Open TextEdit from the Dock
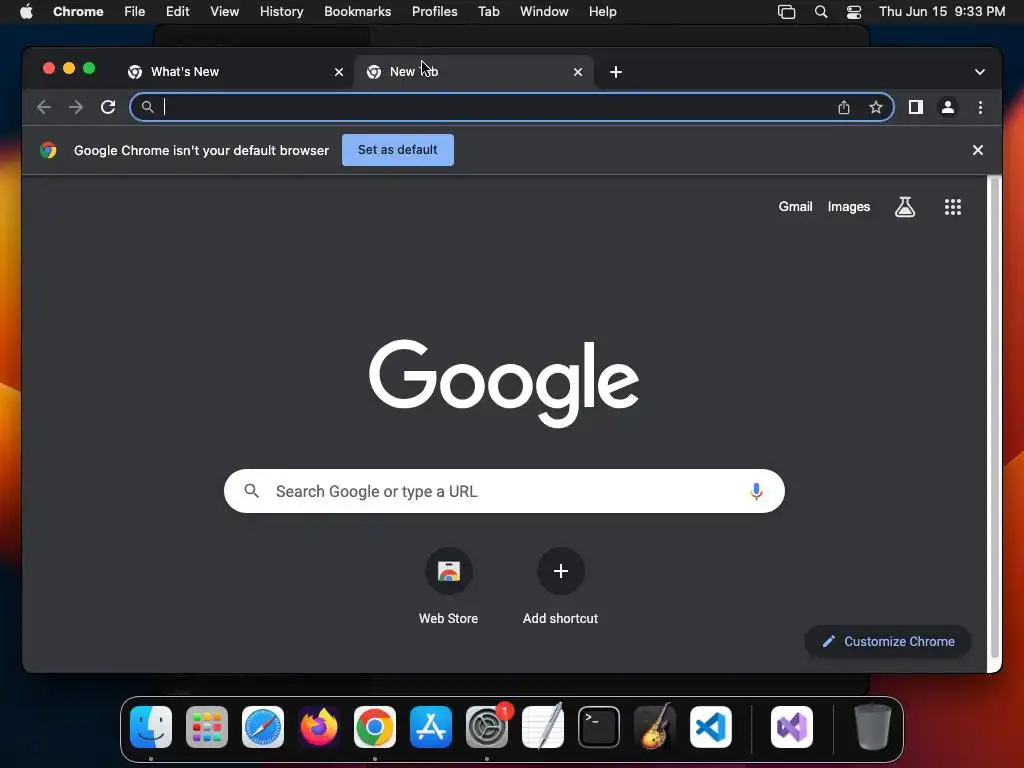The height and width of the screenshot is (768, 1024). (543, 727)
